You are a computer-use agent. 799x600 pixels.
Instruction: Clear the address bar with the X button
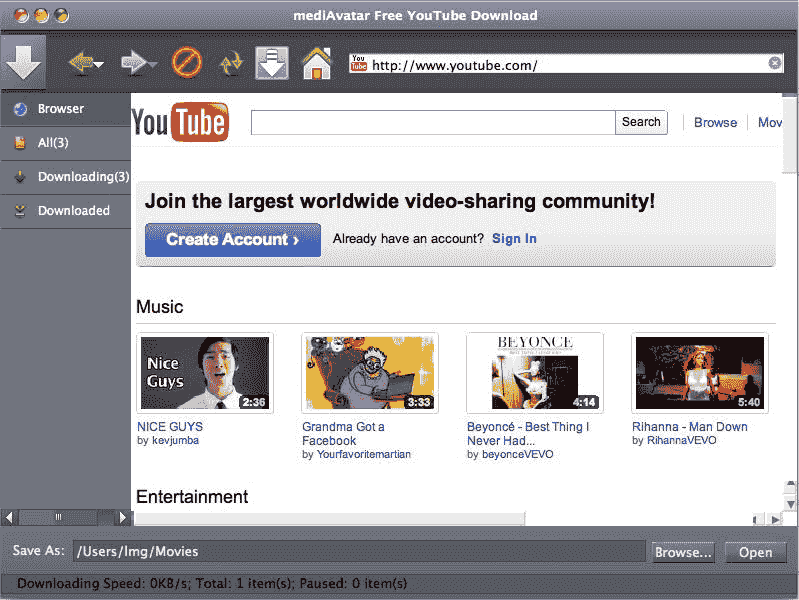775,63
